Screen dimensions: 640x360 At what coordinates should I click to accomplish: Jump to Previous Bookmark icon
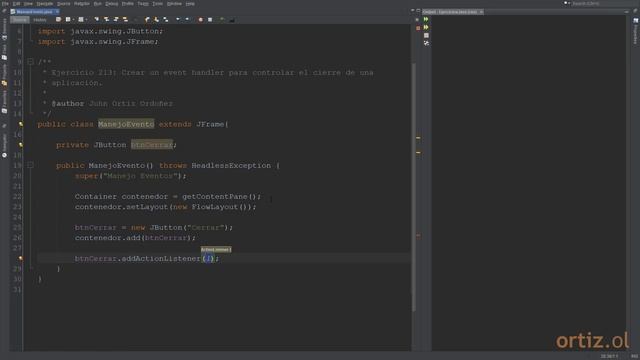[x=147, y=19]
